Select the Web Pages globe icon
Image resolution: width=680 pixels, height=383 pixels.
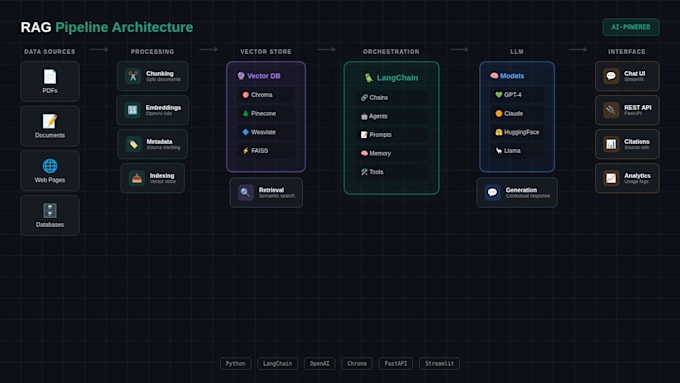click(50, 166)
